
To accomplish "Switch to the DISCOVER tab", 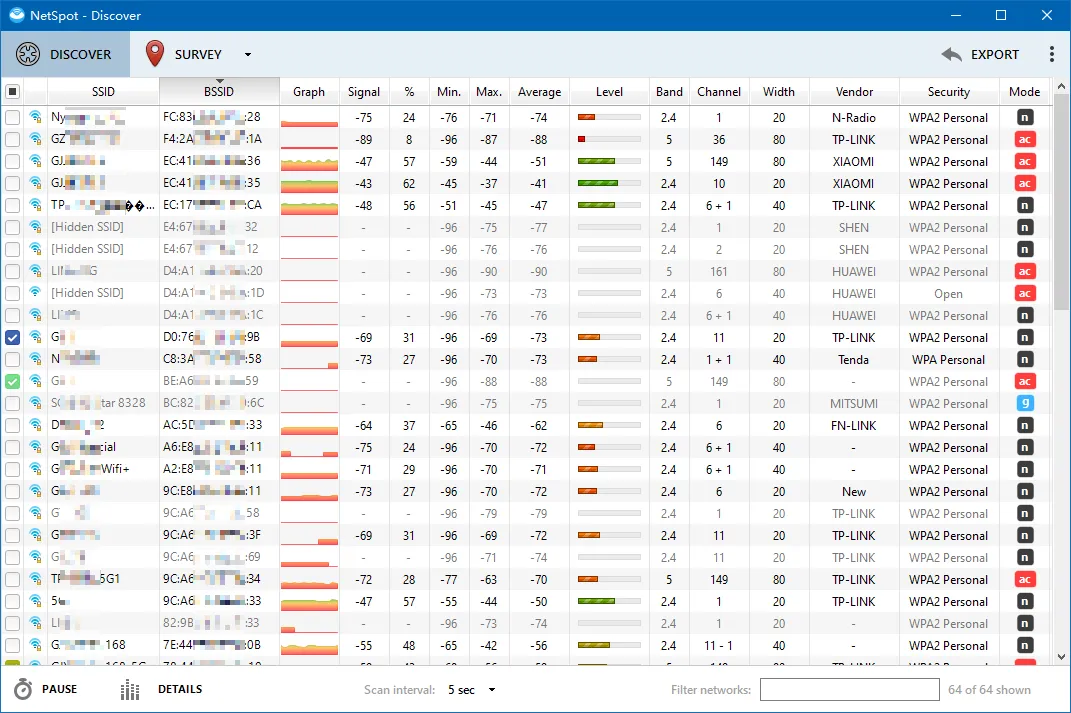I will point(65,55).
